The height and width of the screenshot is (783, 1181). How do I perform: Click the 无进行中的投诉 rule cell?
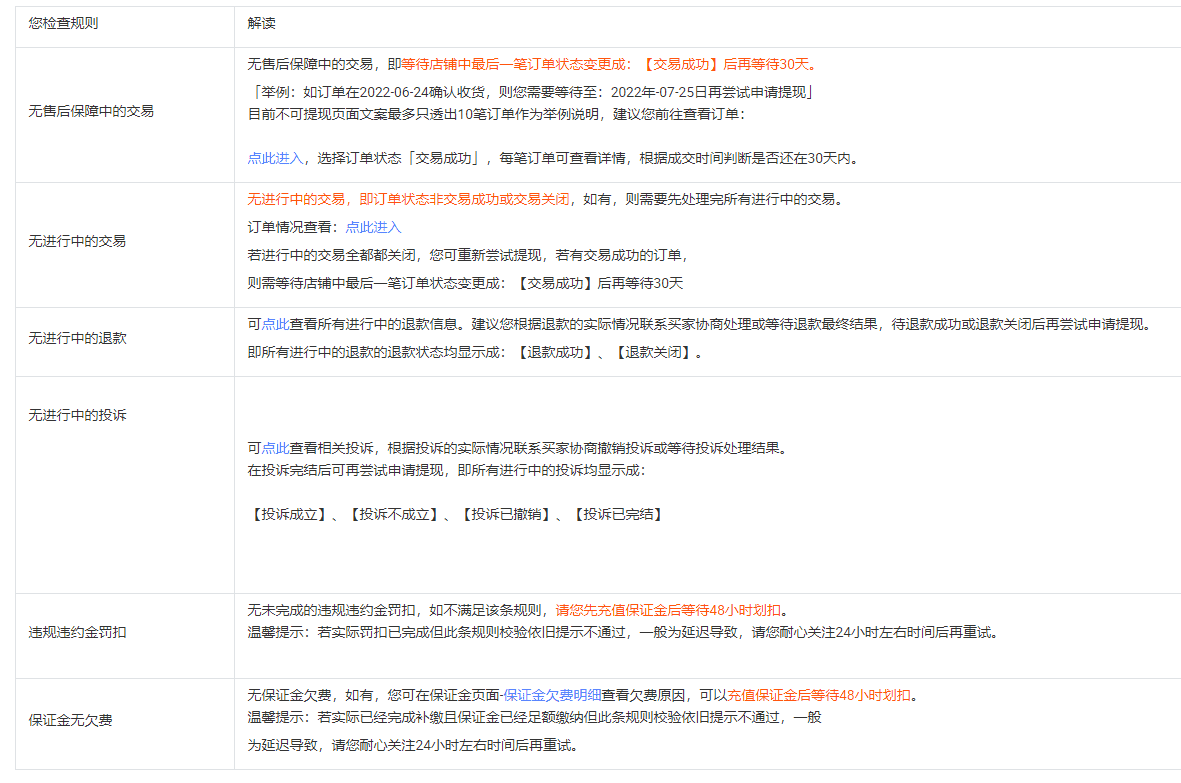[77, 413]
